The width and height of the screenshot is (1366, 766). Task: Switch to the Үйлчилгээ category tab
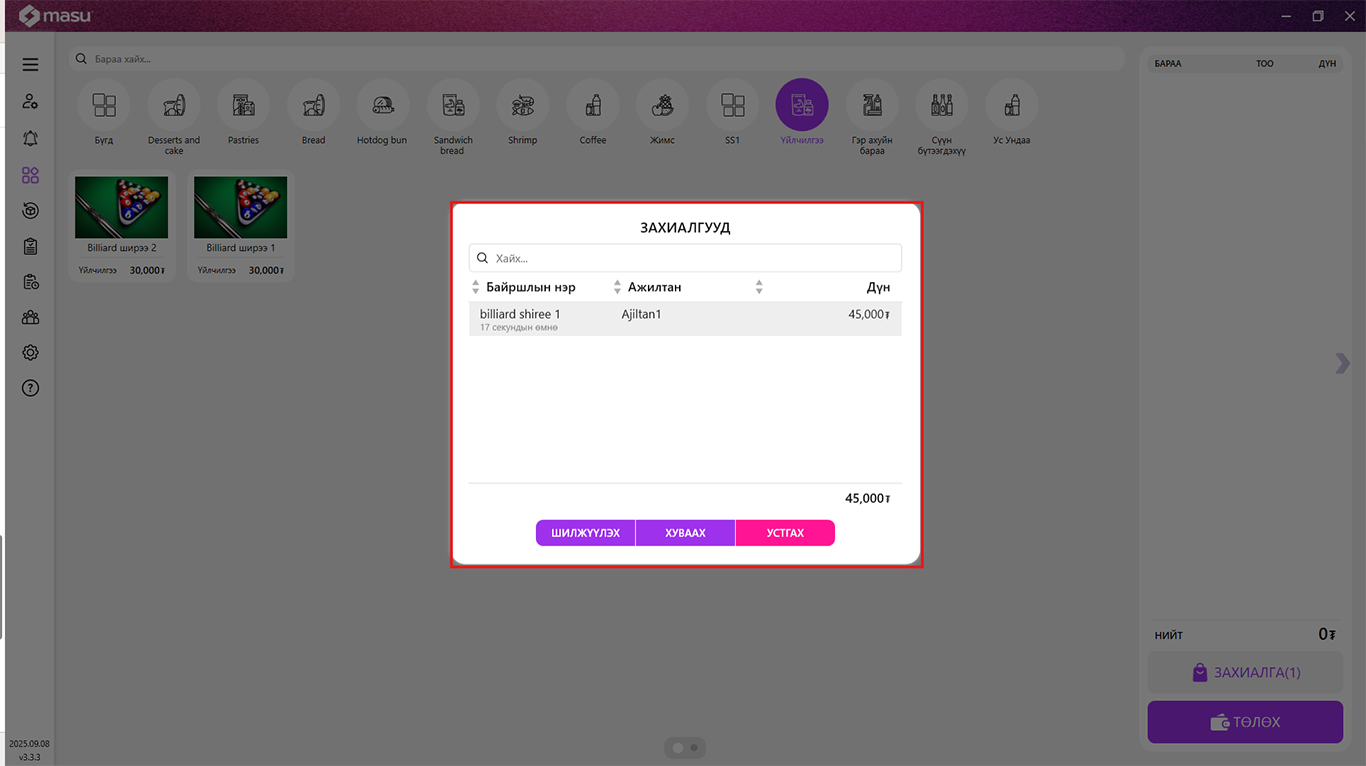click(801, 105)
